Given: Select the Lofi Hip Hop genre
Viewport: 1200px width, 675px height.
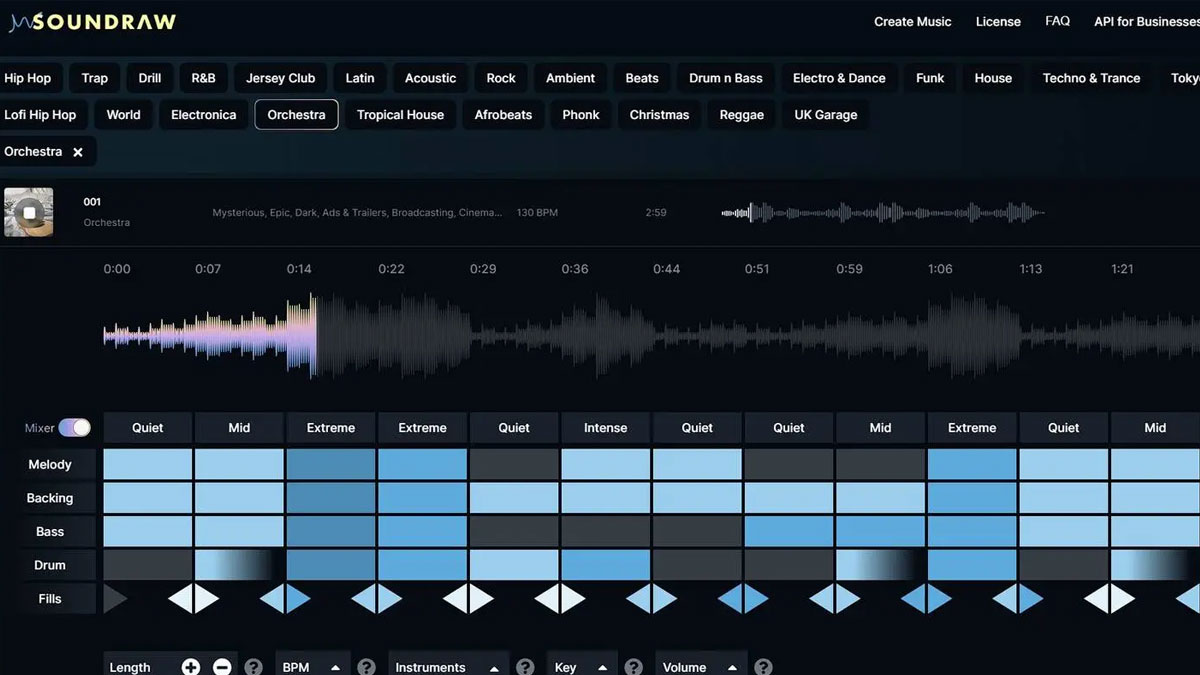Looking at the screenshot, I should click(x=42, y=115).
